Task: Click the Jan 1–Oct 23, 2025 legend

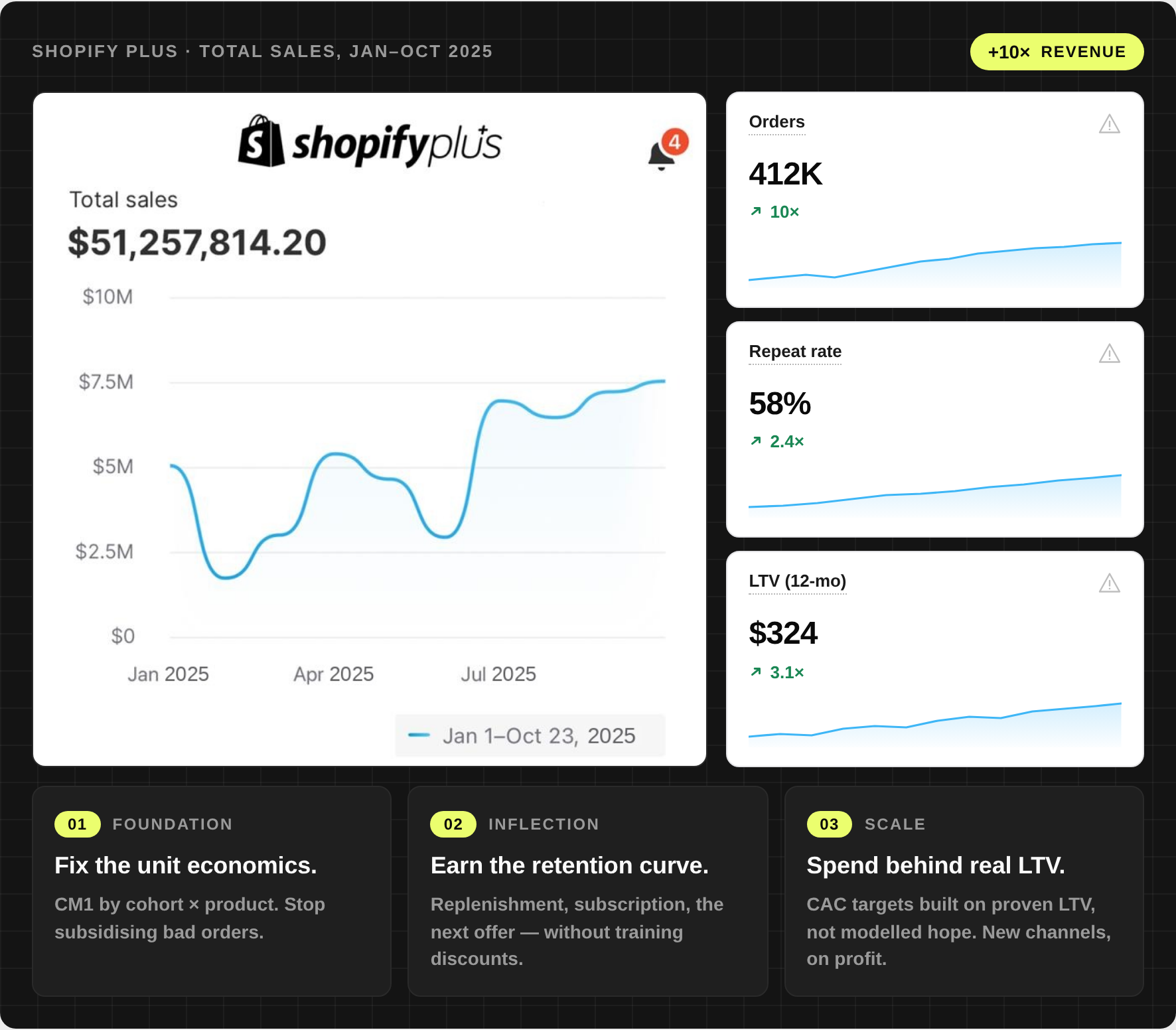Action: pyautogui.click(x=530, y=735)
